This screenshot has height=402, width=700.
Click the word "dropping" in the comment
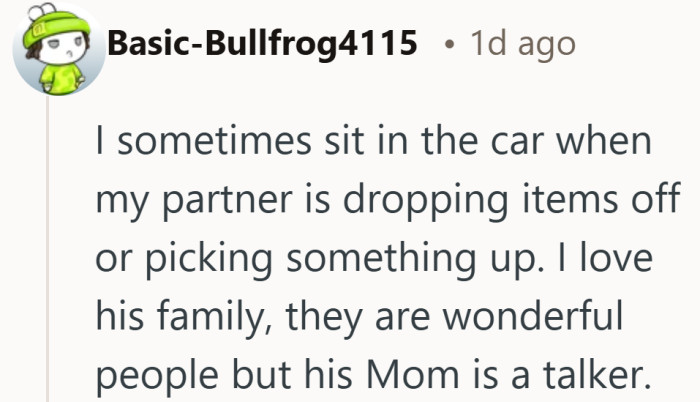click(425, 199)
